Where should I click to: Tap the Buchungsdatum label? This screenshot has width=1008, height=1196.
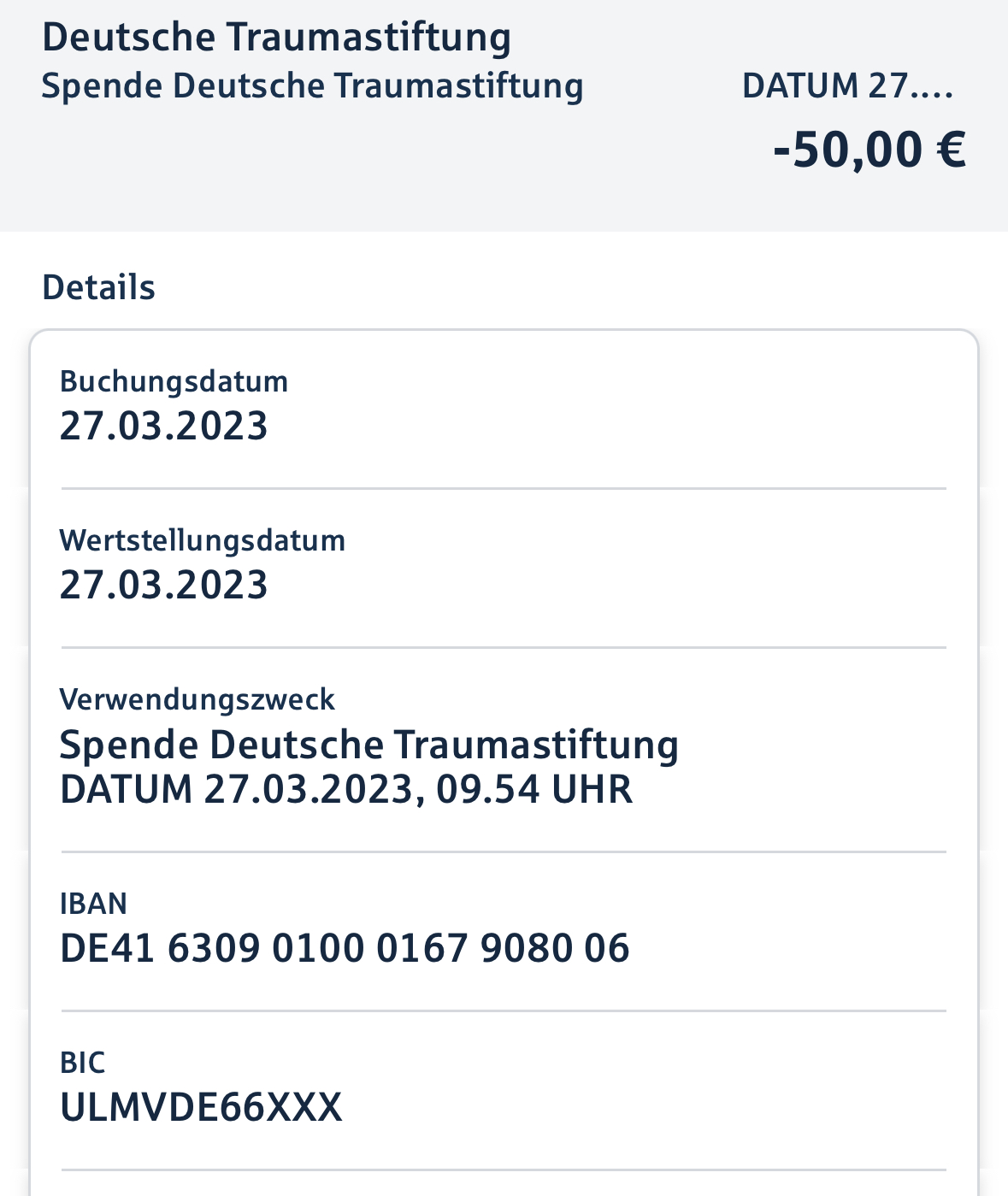tap(174, 381)
